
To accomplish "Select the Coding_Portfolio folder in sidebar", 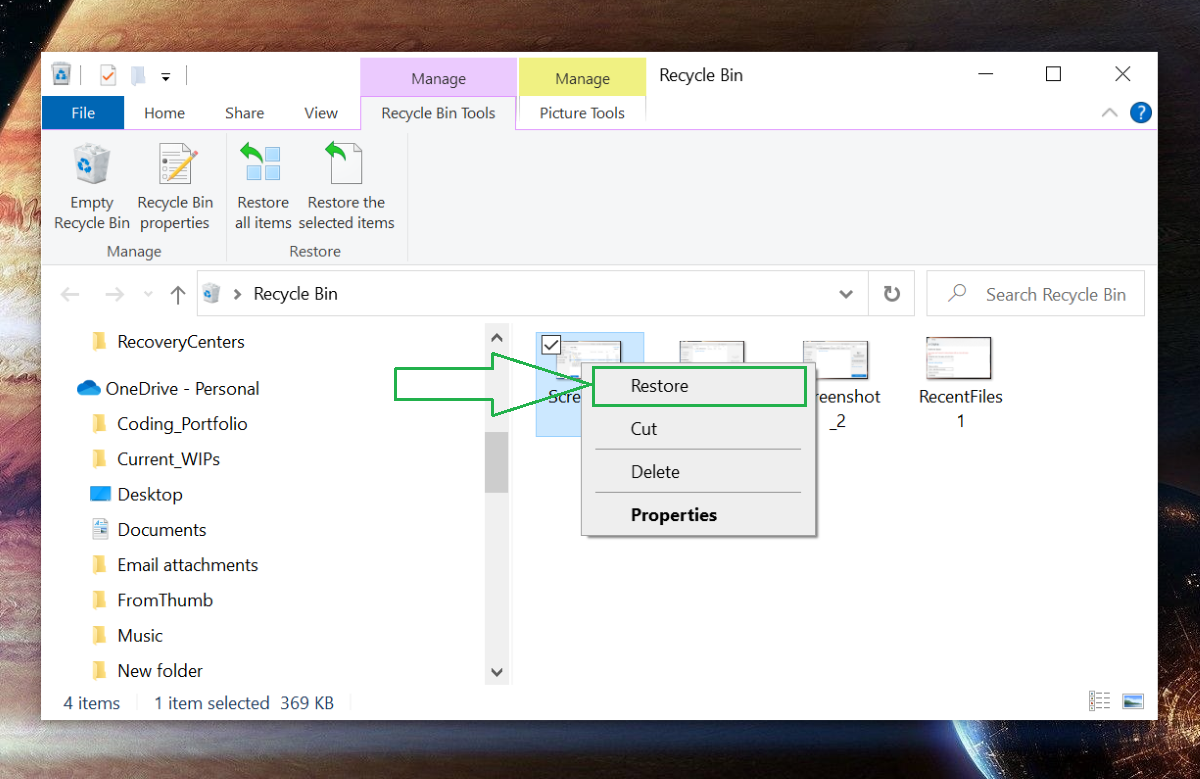I will coord(181,424).
